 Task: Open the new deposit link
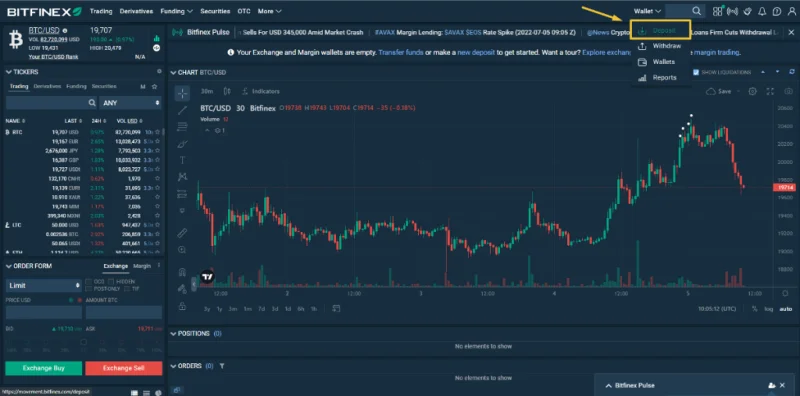pos(476,52)
